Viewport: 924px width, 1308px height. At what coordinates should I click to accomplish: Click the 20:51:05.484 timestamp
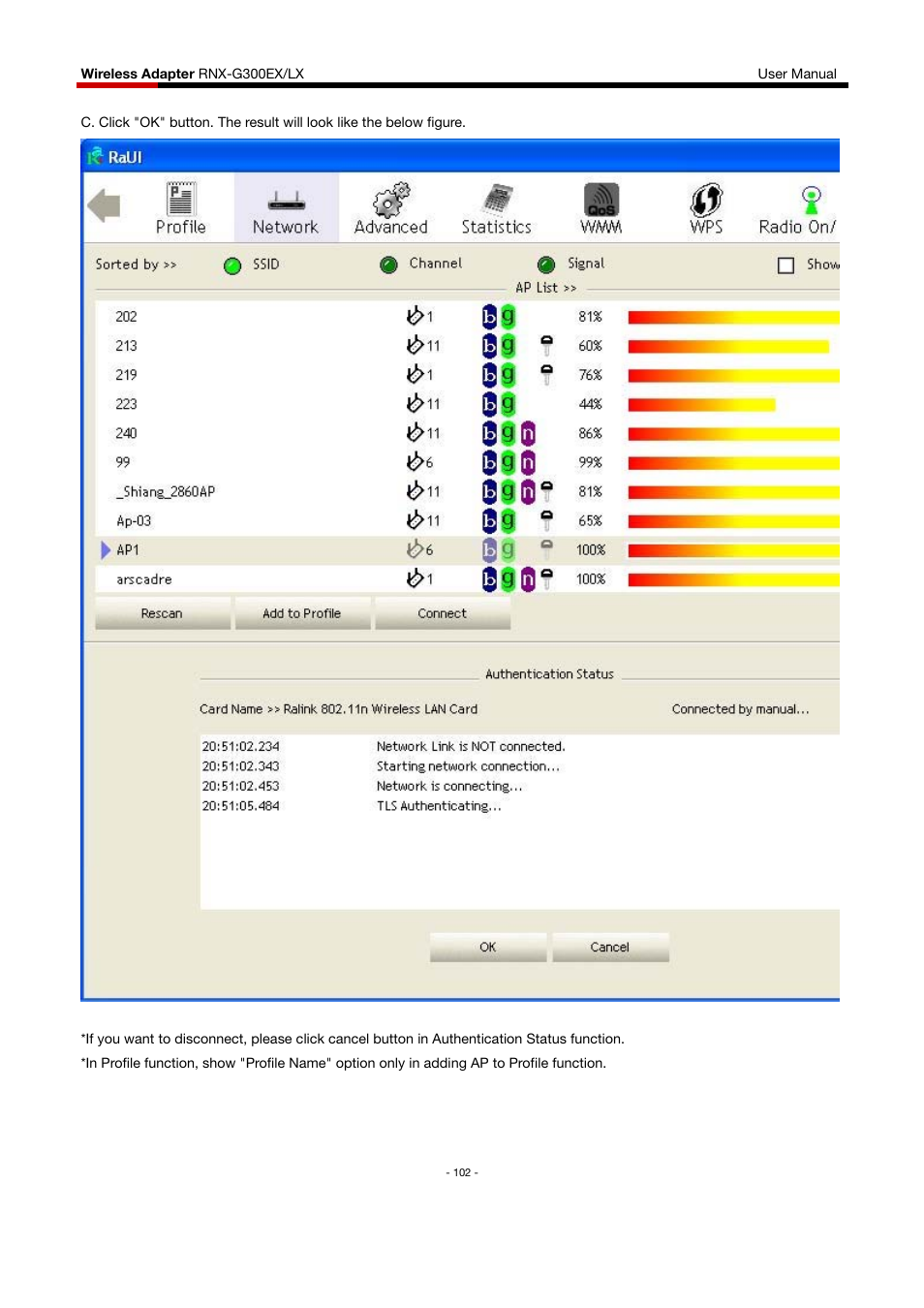(240, 805)
